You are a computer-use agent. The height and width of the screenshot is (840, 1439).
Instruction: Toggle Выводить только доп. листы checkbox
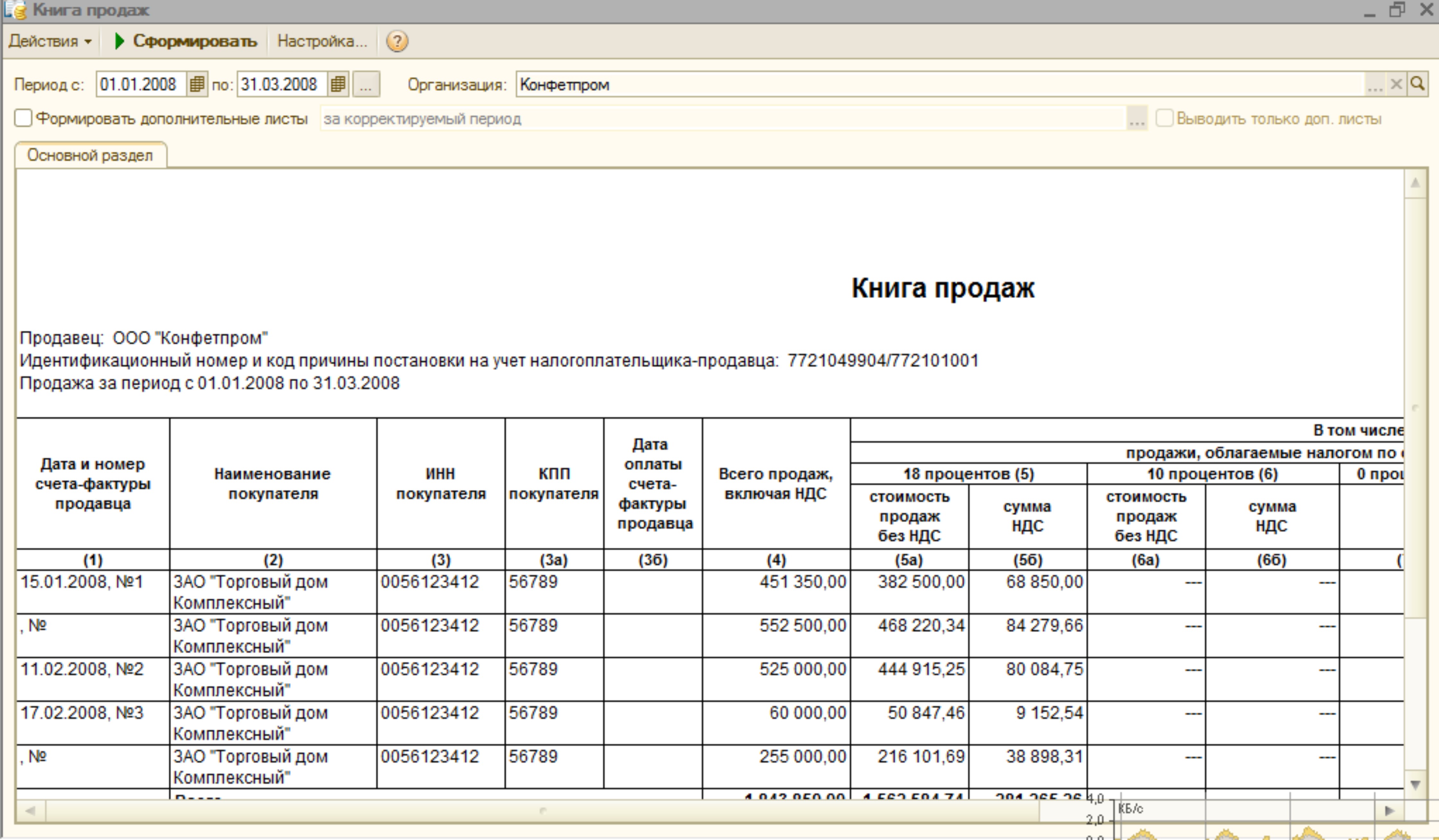point(1164,119)
